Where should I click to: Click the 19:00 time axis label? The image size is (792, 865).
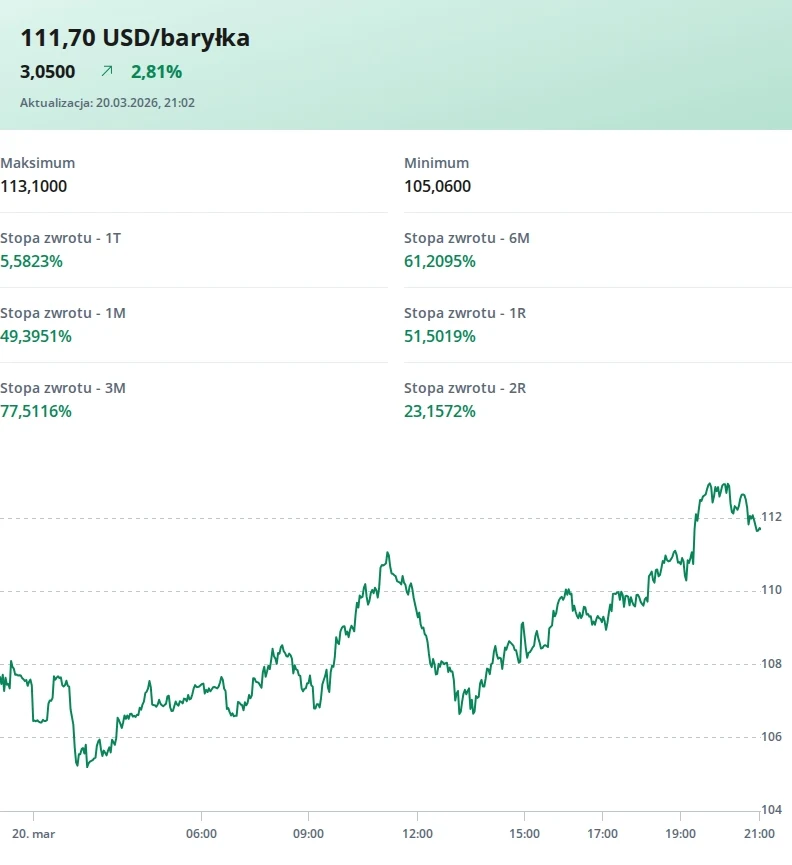click(680, 833)
